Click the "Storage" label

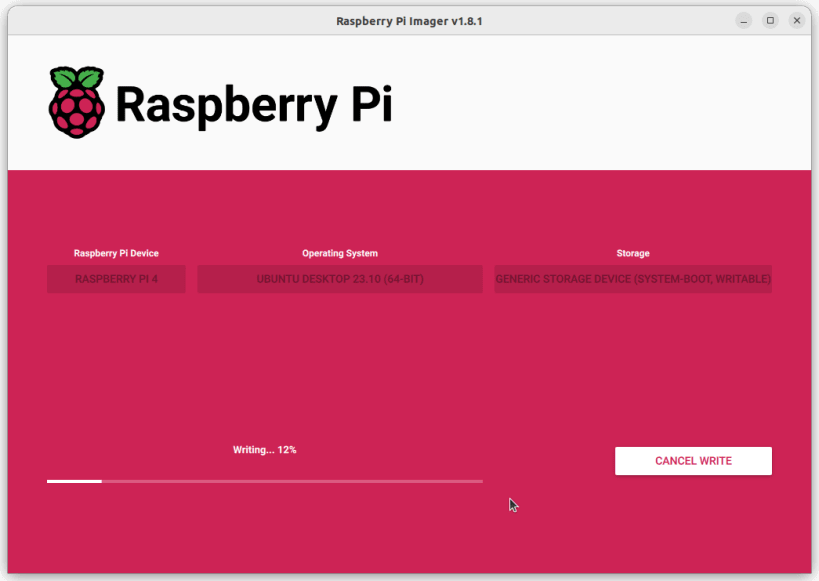pyautogui.click(x=633, y=253)
